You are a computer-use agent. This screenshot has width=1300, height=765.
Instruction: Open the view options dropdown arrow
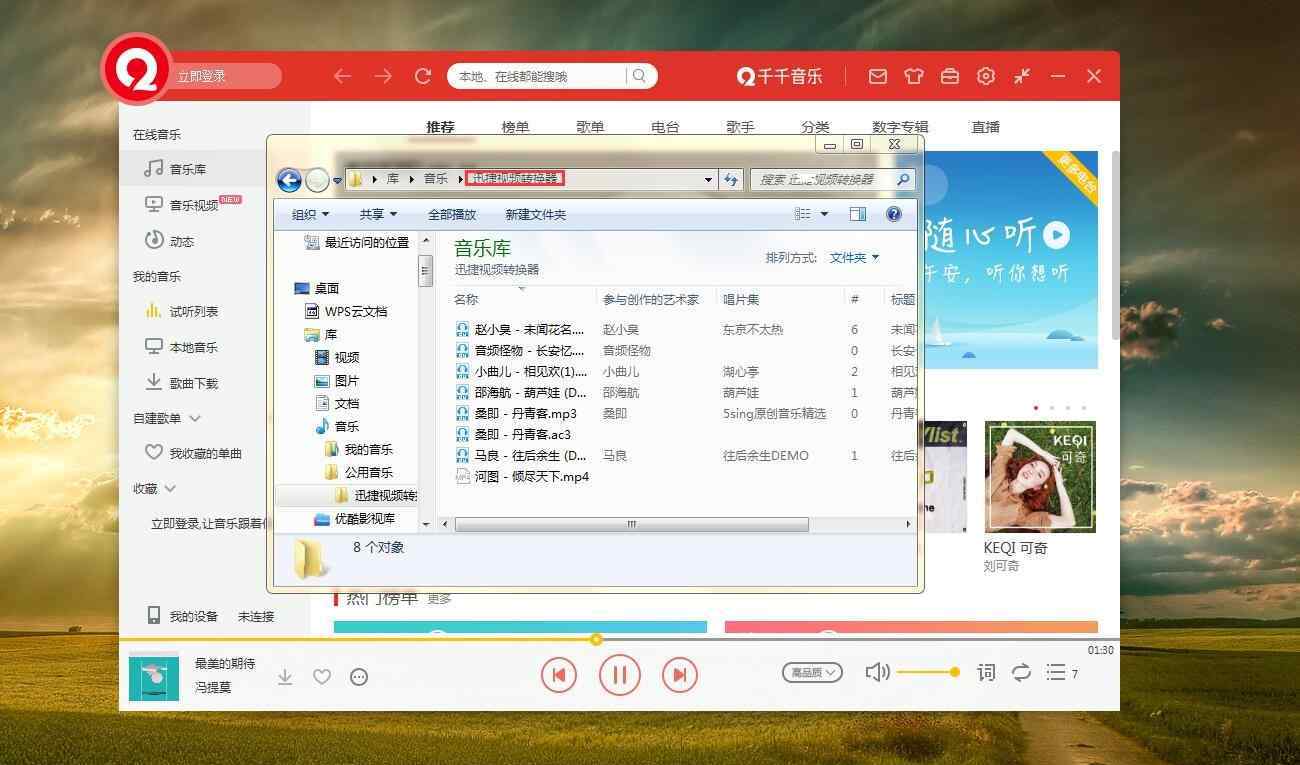[825, 214]
